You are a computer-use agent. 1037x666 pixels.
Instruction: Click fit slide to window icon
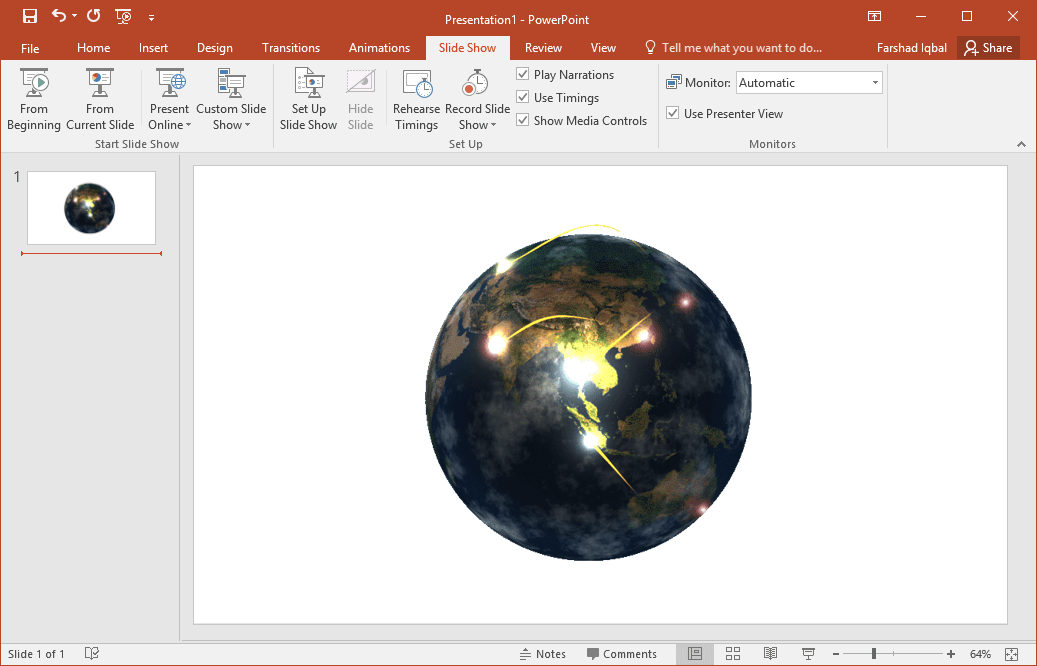[1011, 654]
